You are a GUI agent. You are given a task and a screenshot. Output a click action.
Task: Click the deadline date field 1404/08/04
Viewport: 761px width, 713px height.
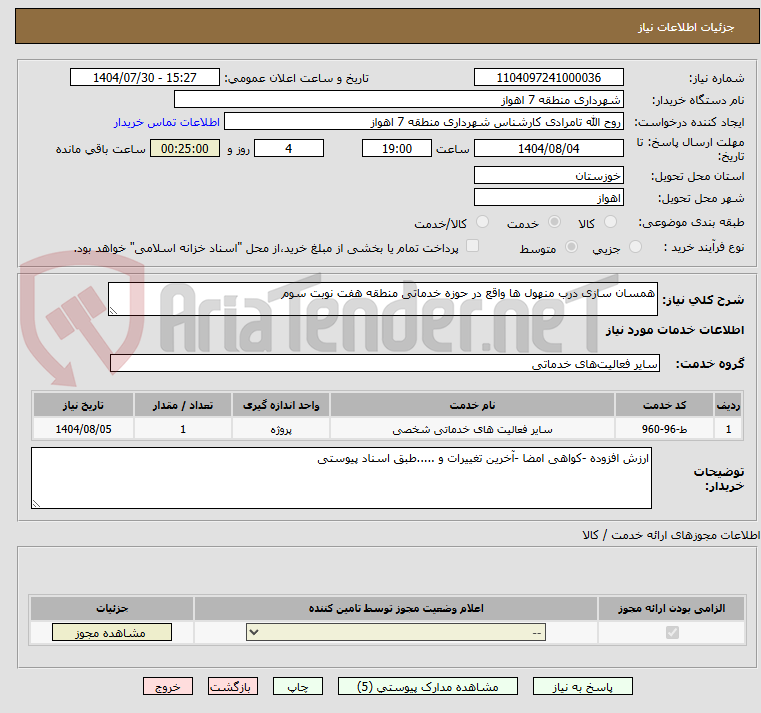click(x=548, y=149)
